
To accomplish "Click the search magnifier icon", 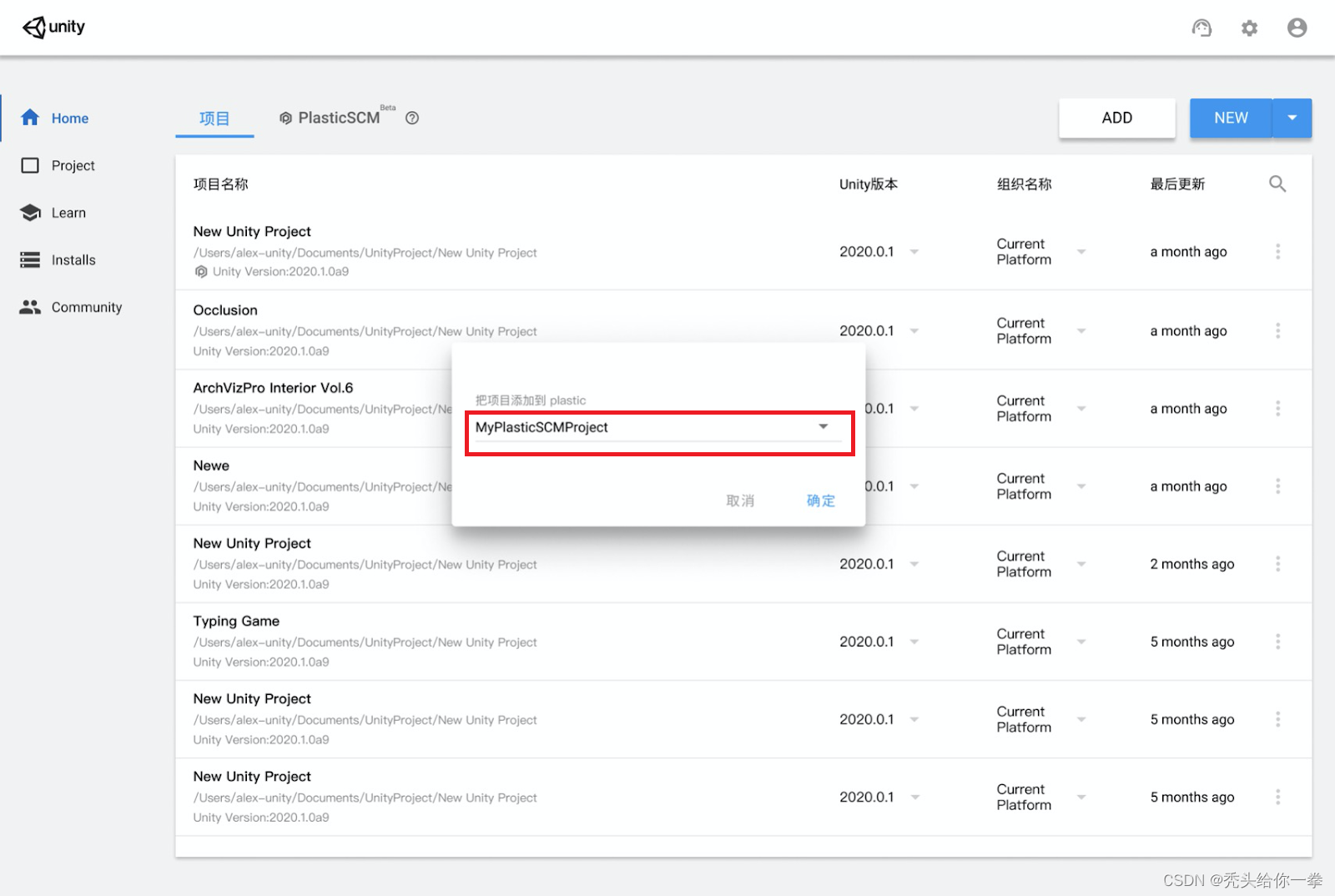I will (1277, 184).
